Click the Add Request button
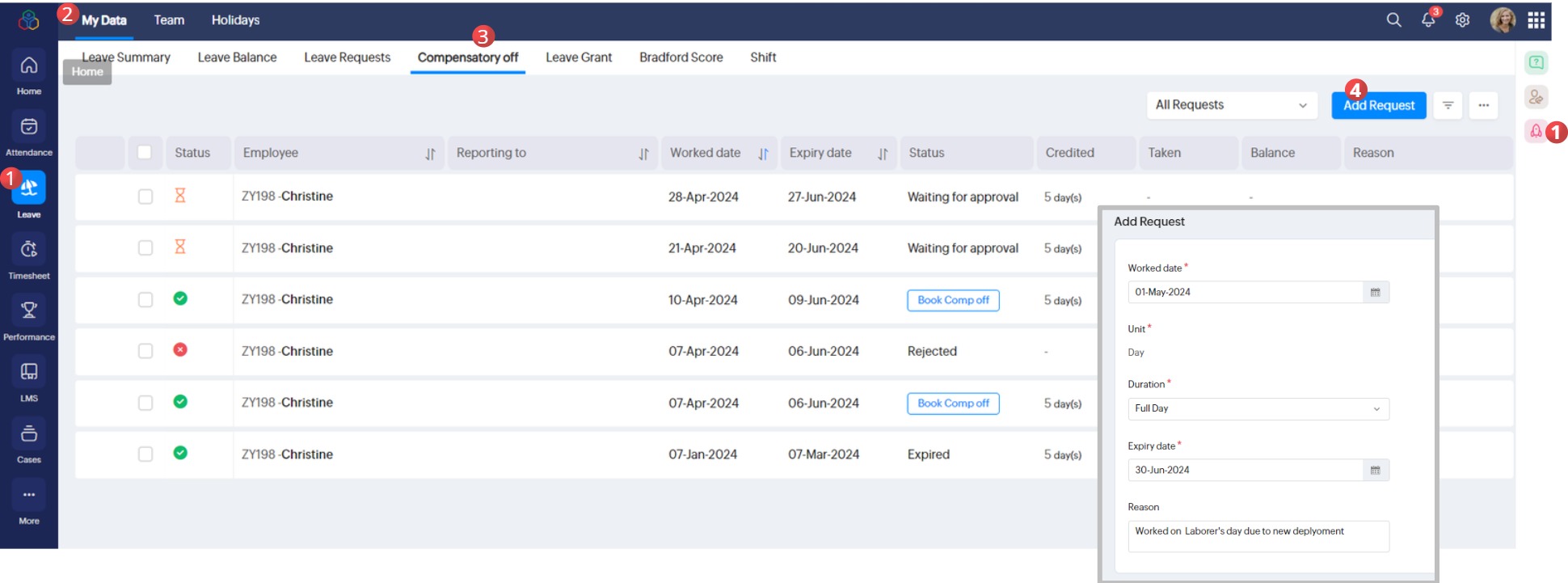This screenshot has height=583, width=1568. [1378, 106]
